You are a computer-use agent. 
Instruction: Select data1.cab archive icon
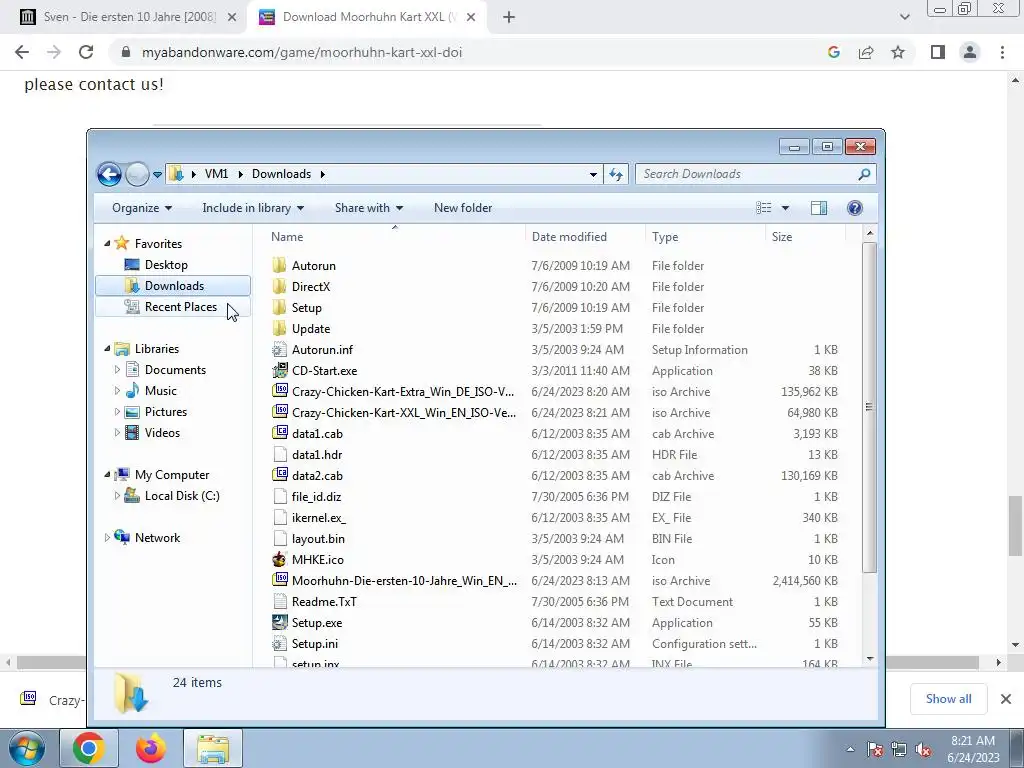coord(280,433)
